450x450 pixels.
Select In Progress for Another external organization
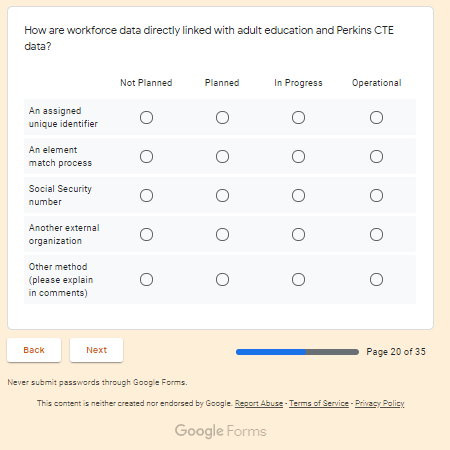pos(298,234)
